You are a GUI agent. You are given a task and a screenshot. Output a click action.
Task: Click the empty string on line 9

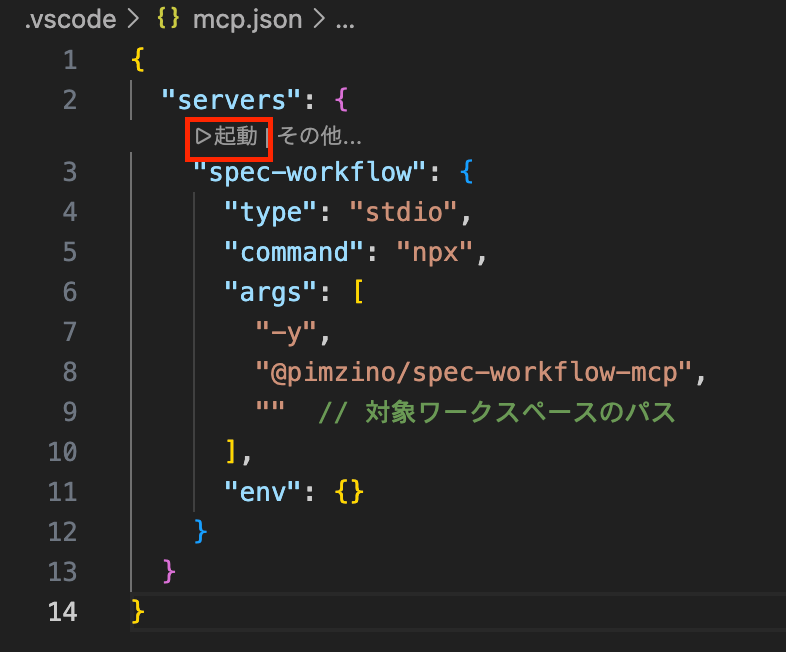click(x=271, y=406)
